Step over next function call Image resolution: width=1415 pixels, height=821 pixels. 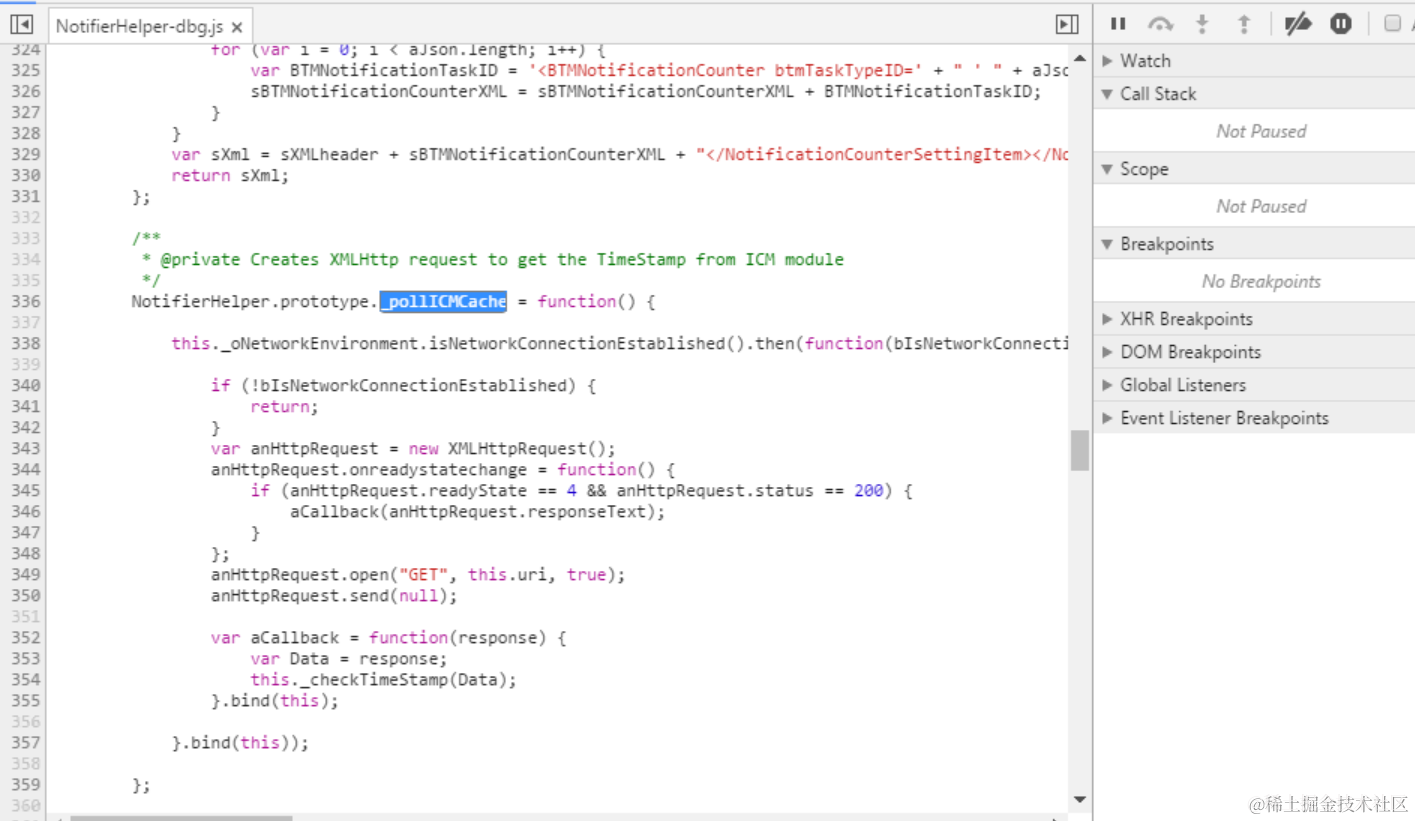(x=1160, y=24)
